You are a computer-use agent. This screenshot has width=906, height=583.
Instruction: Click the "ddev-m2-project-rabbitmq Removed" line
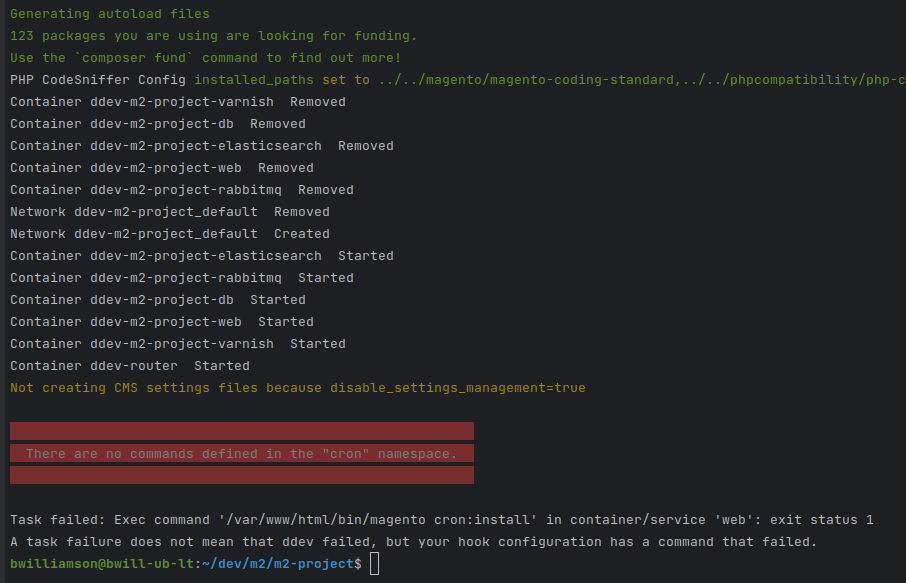(182, 190)
